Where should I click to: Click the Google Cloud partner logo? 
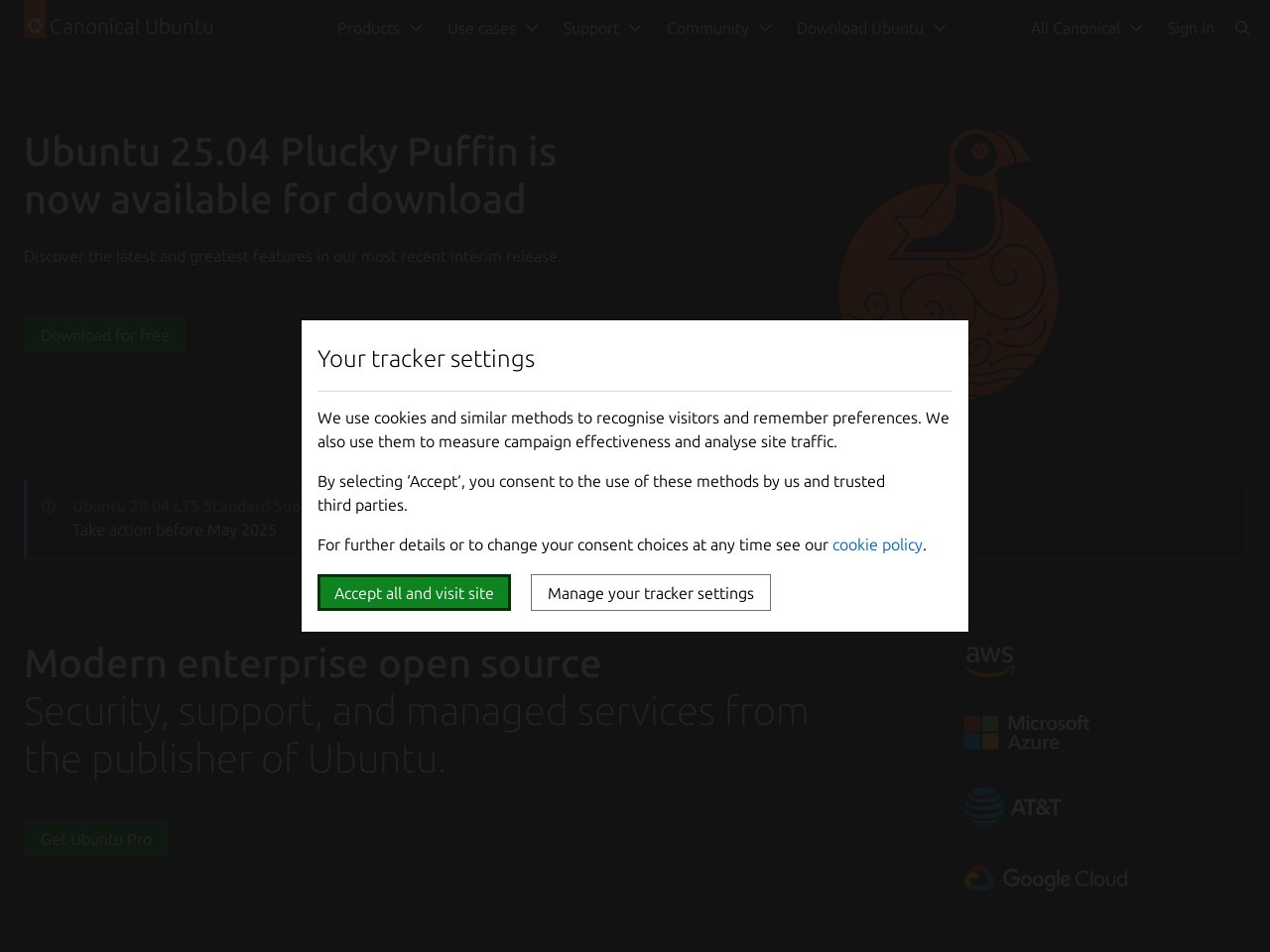[1046, 879]
